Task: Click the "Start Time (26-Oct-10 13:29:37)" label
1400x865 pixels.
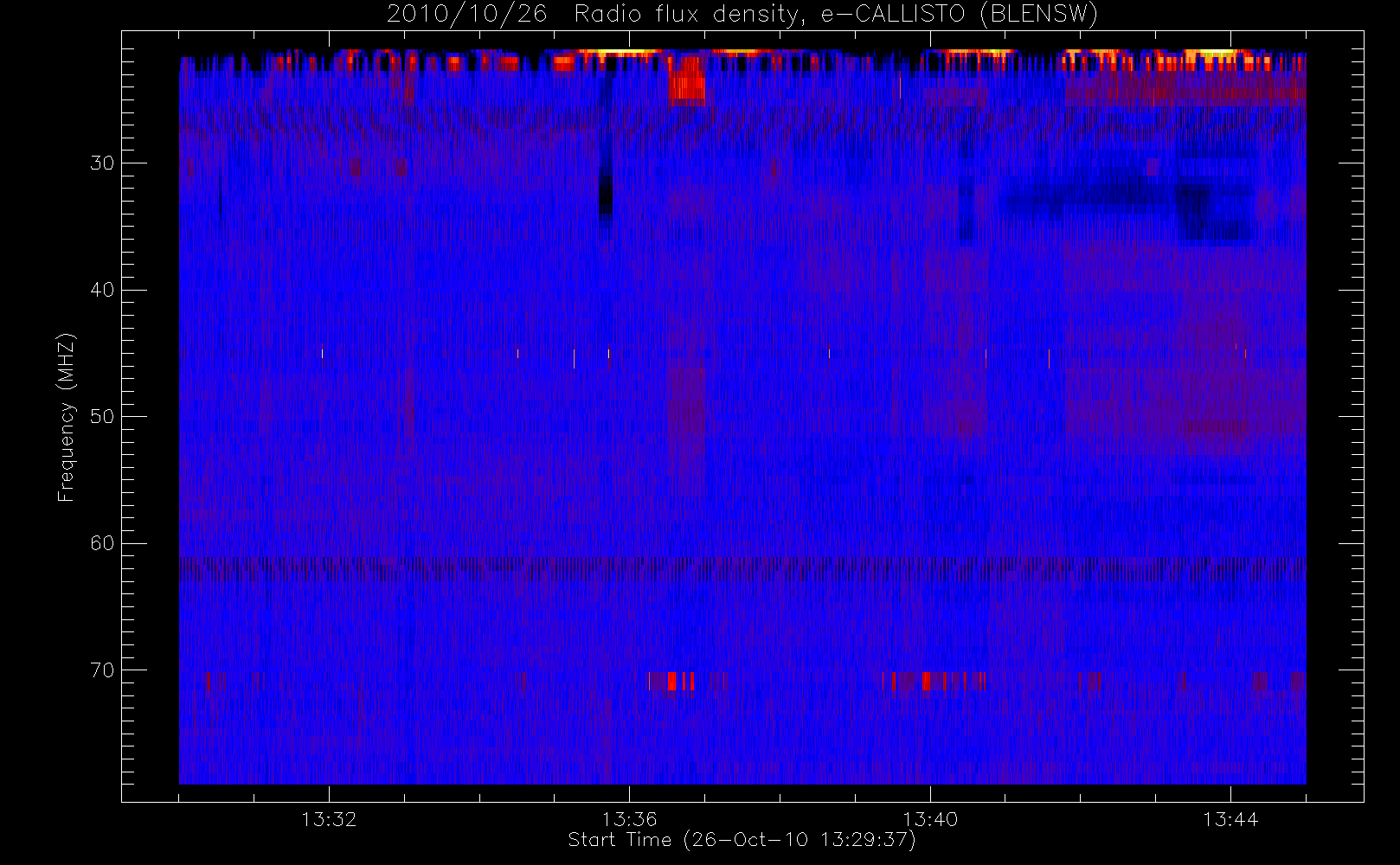Action: pos(742,840)
